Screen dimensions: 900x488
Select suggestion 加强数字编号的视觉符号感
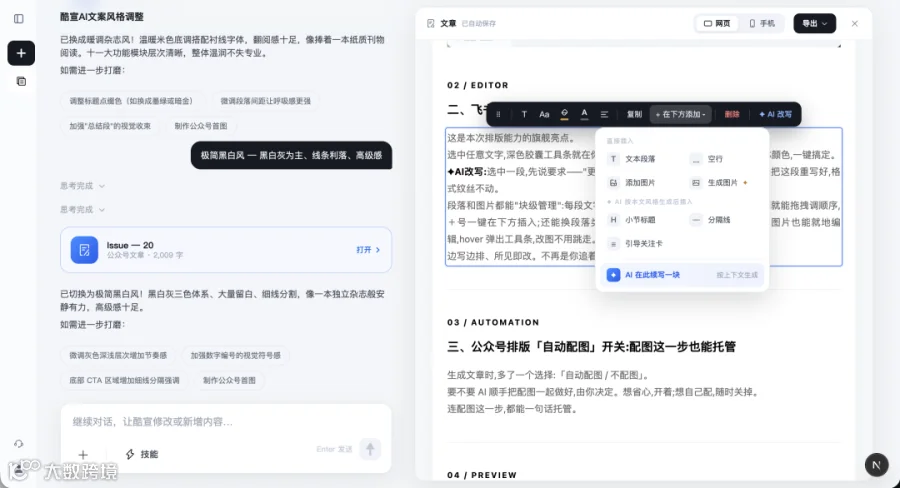click(x=236, y=355)
